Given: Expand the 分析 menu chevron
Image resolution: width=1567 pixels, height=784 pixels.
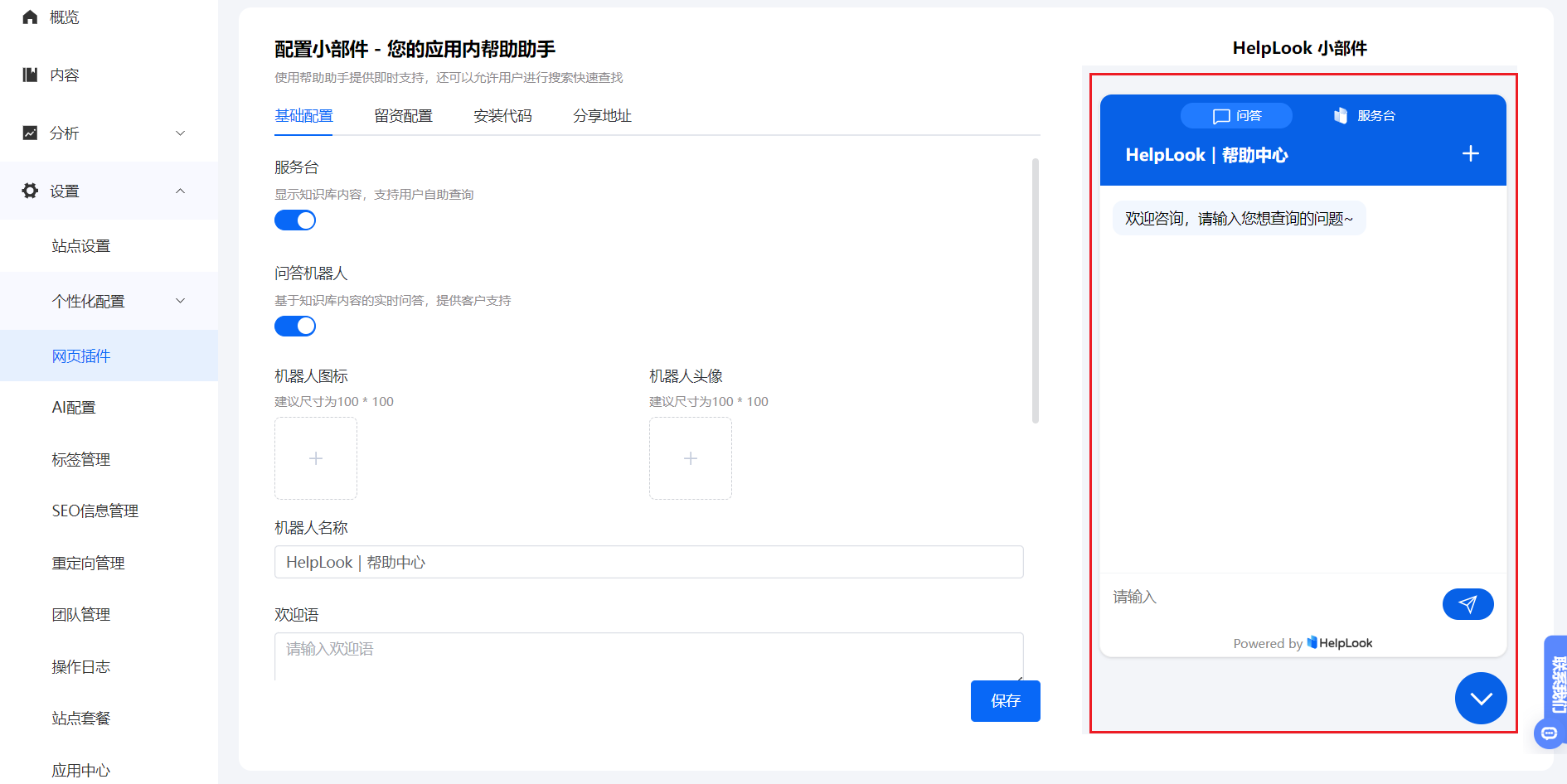Looking at the screenshot, I should pos(181,133).
